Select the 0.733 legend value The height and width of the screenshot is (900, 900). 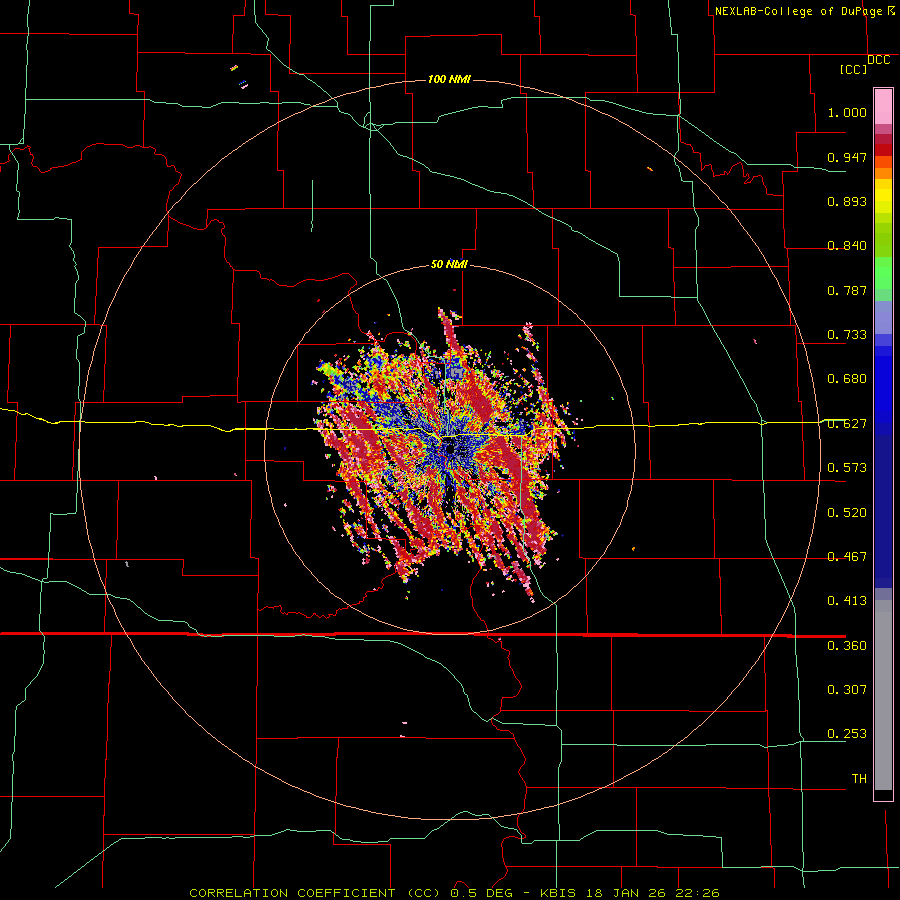click(x=847, y=335)
